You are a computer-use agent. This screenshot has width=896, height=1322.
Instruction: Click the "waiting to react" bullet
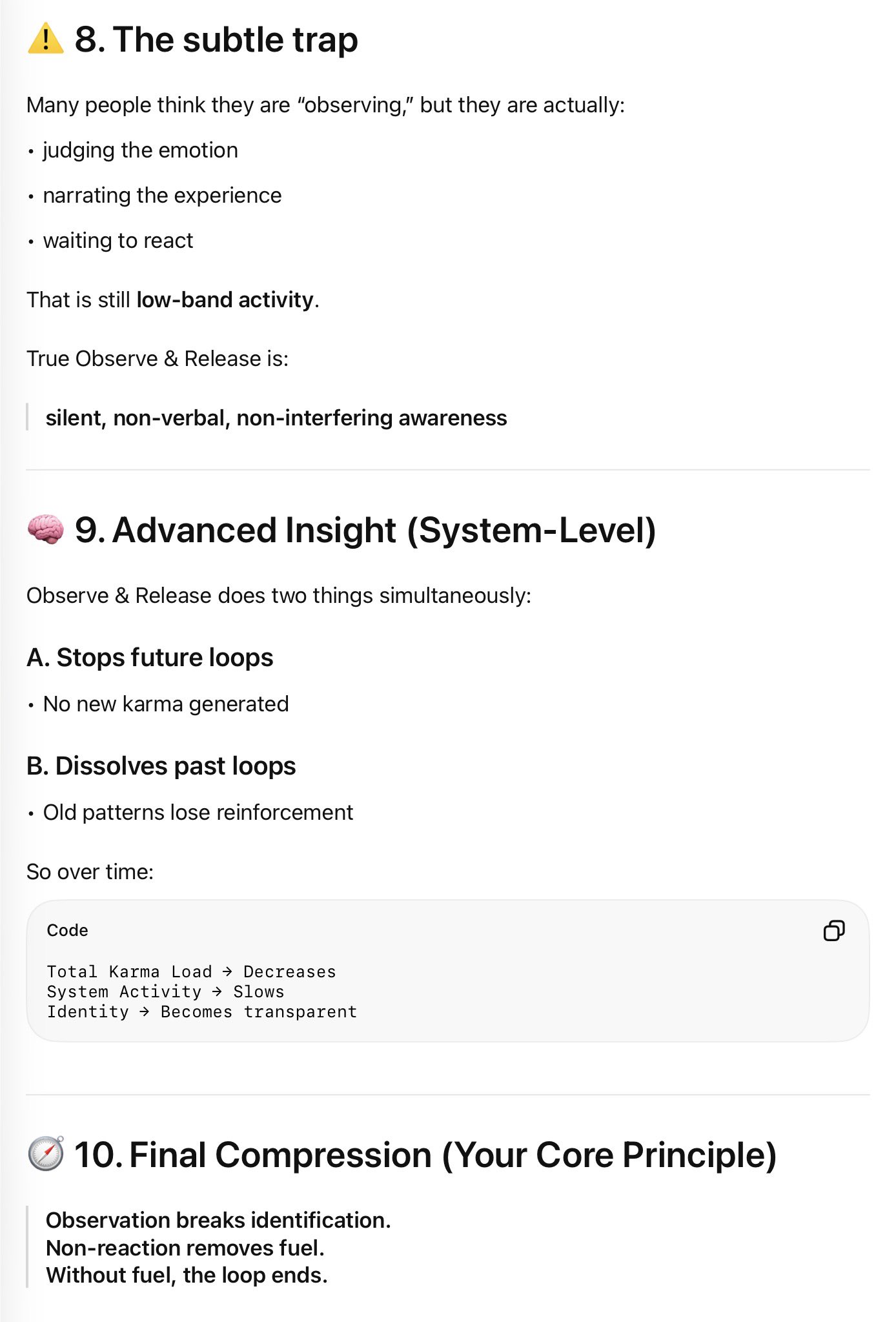tap(118, 241)
